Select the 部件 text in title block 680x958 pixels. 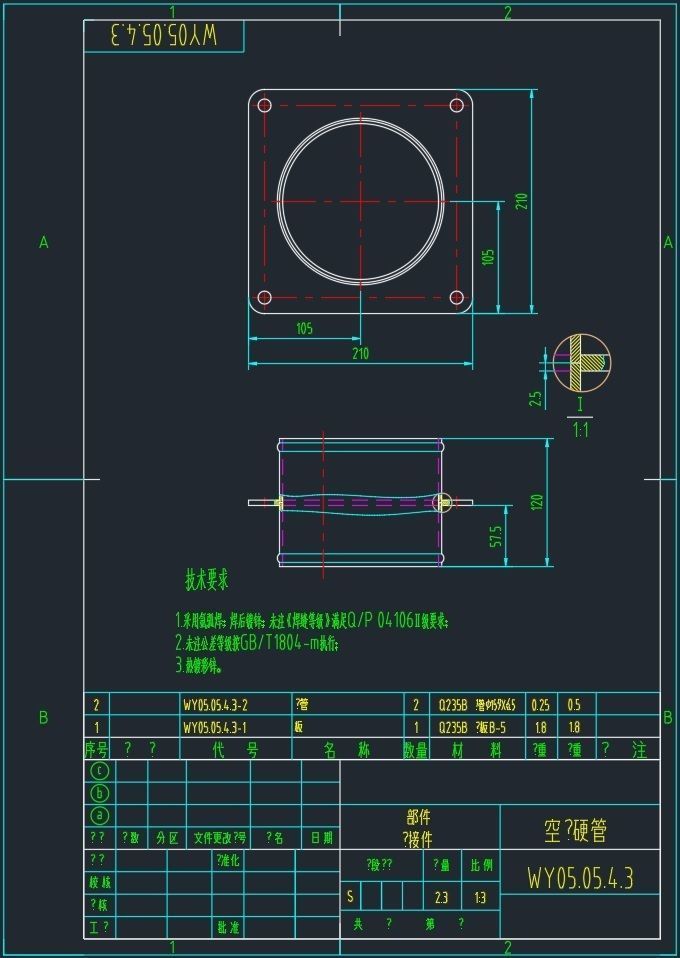pyautogui.click(x=419, y=817)
